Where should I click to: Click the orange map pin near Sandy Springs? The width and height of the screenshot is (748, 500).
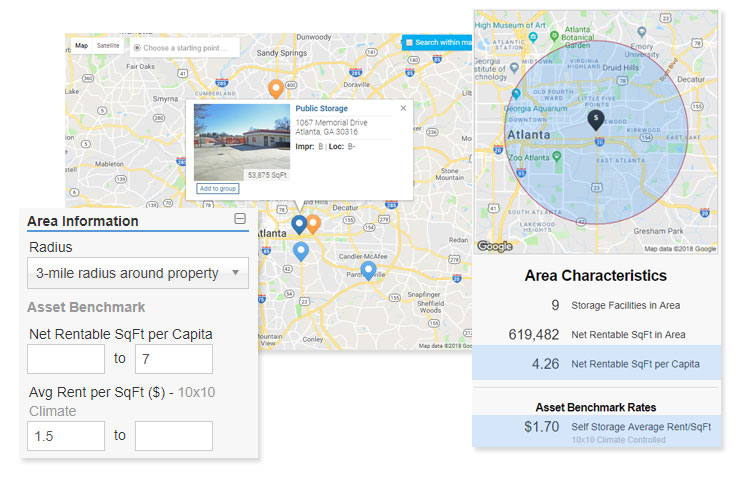276,88
